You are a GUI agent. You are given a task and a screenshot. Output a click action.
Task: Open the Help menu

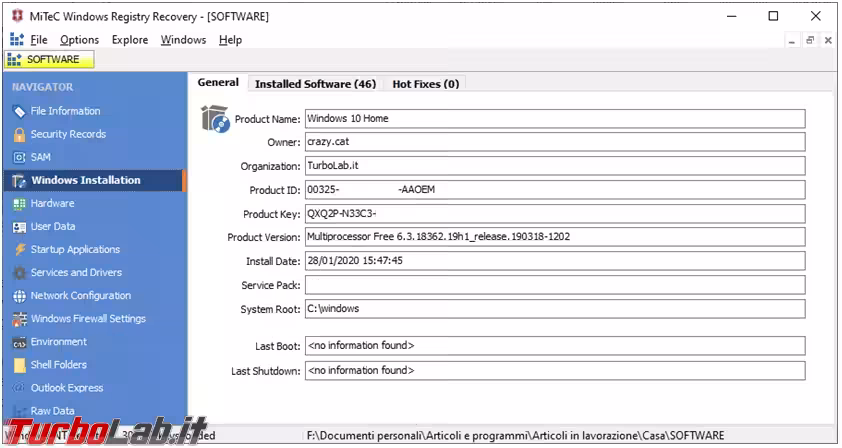click(230, 40)
